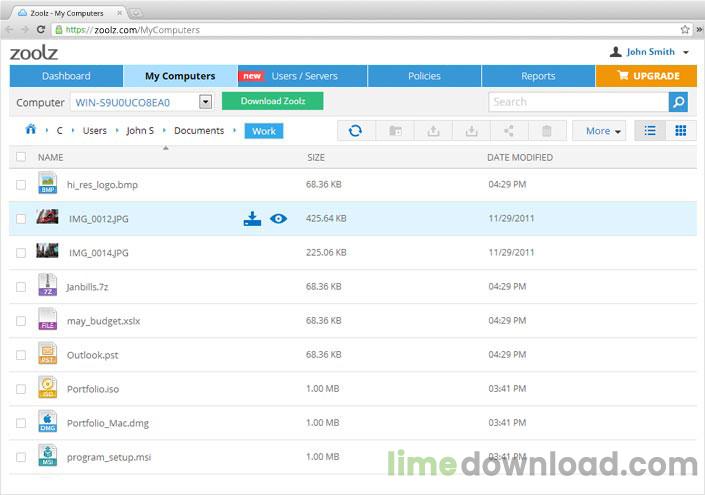Viewport: 705px width, 495px height.
Task: Click the search magnifier button
Action: [x=678, y=102]
